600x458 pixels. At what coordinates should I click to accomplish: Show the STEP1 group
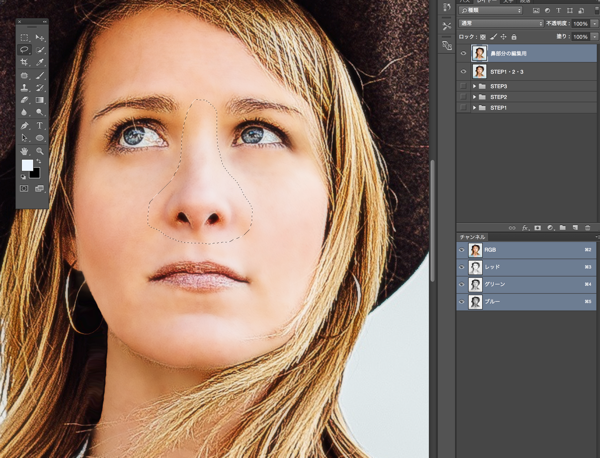pyautogui.click(x=463, y=108)
